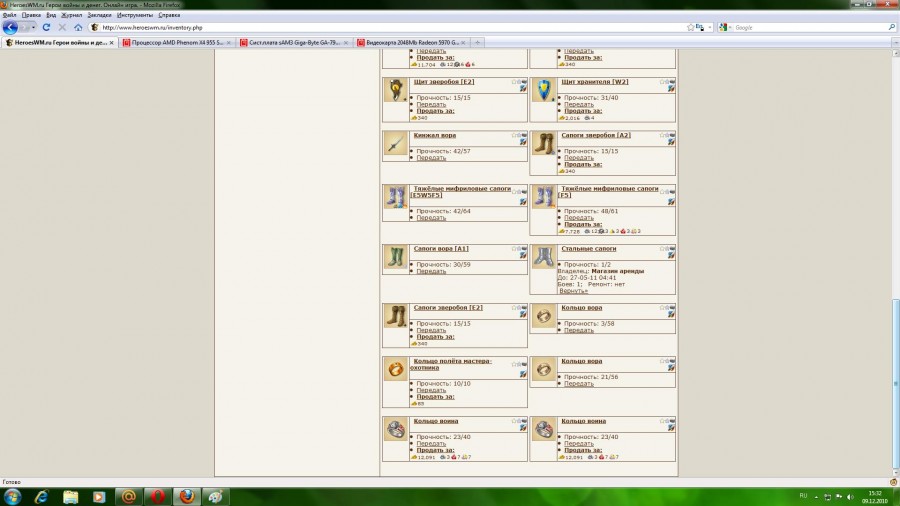Image resolution: width=900 pixels, height=506 pixels.
Task: Click the Стальные сапоги steel boots image
Action: 544,257
